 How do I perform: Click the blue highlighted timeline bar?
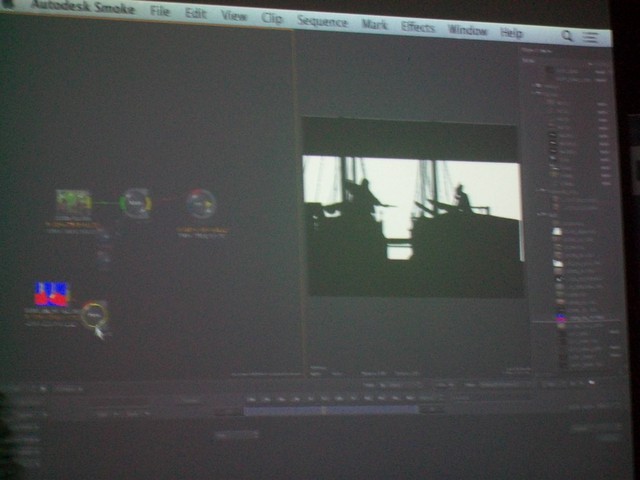coord(330,409)
